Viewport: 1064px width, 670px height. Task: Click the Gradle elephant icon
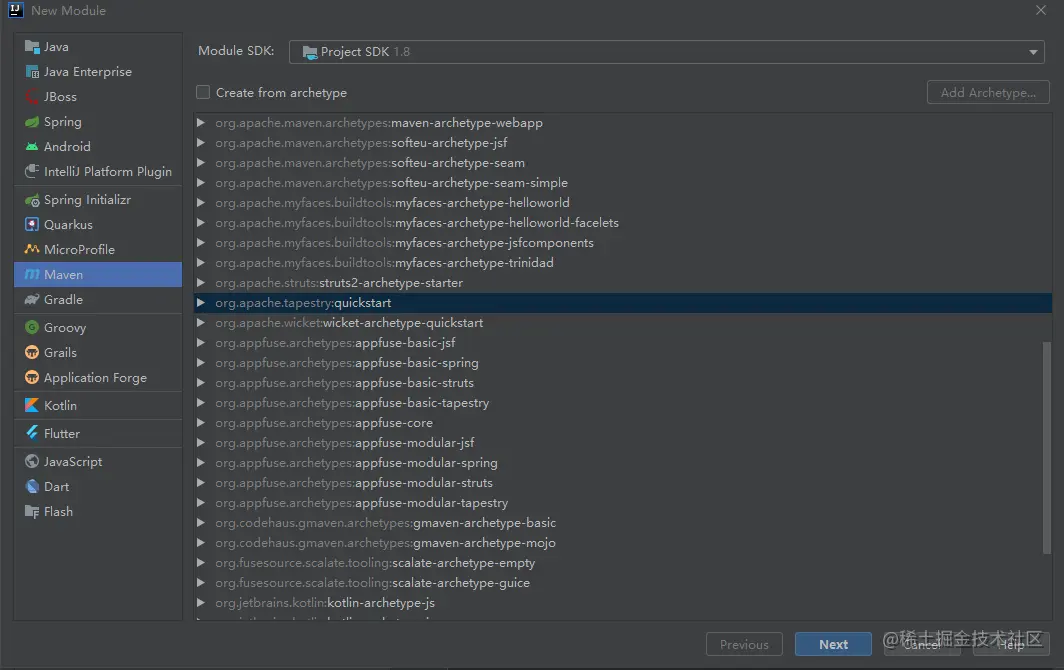click(33, 300)
